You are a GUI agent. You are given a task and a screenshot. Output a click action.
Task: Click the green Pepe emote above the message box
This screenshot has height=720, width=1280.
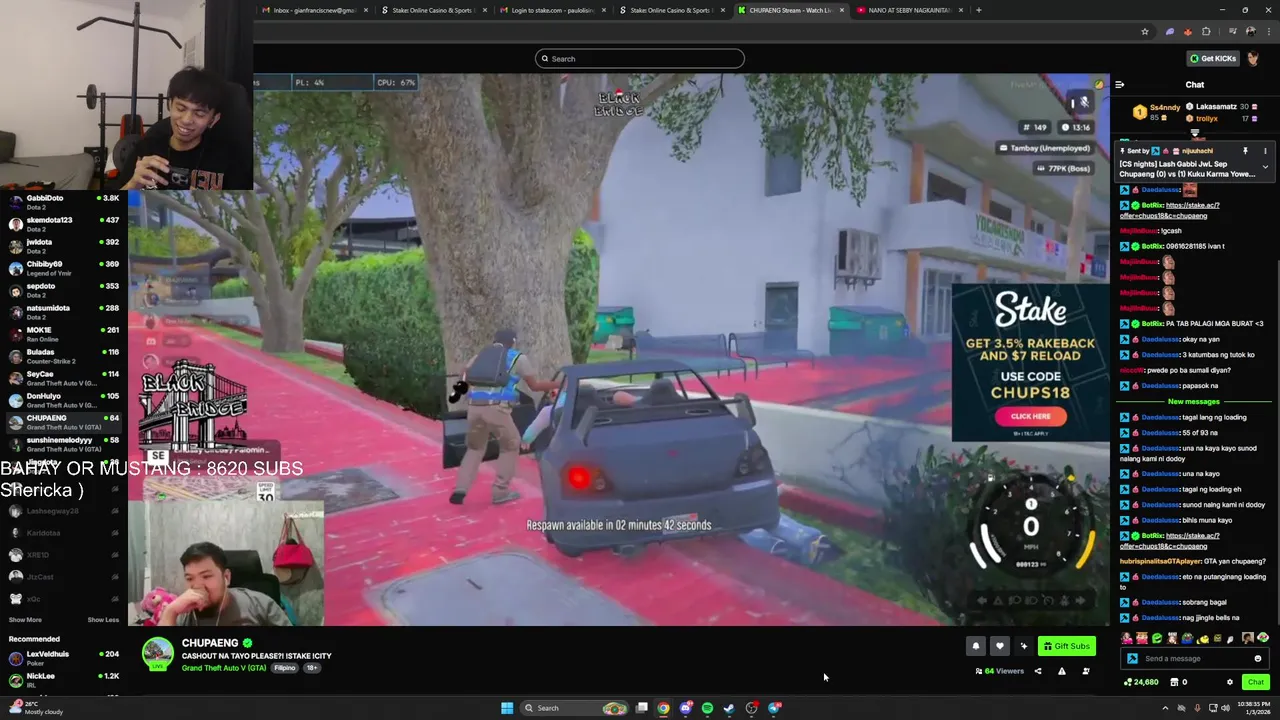click(1157, 638)
